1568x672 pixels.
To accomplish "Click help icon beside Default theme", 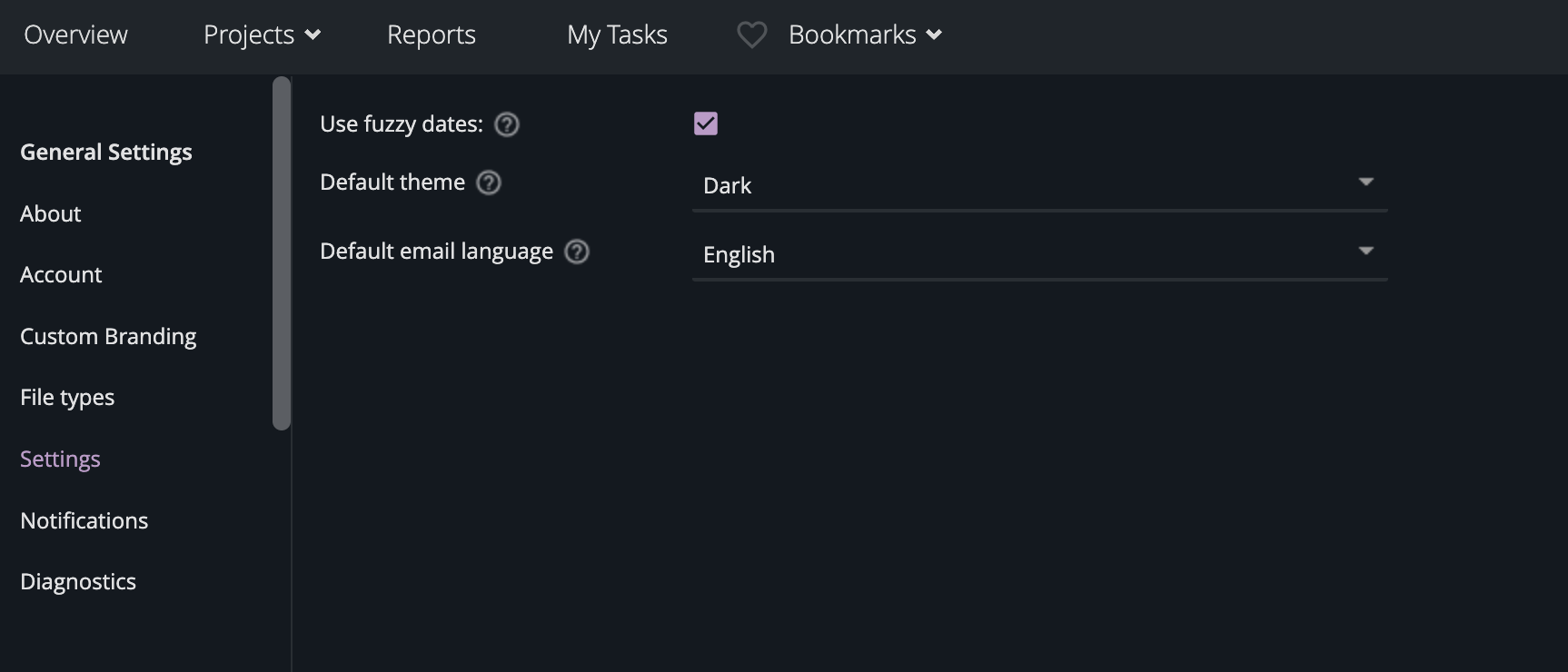I will tap(489, 183).
